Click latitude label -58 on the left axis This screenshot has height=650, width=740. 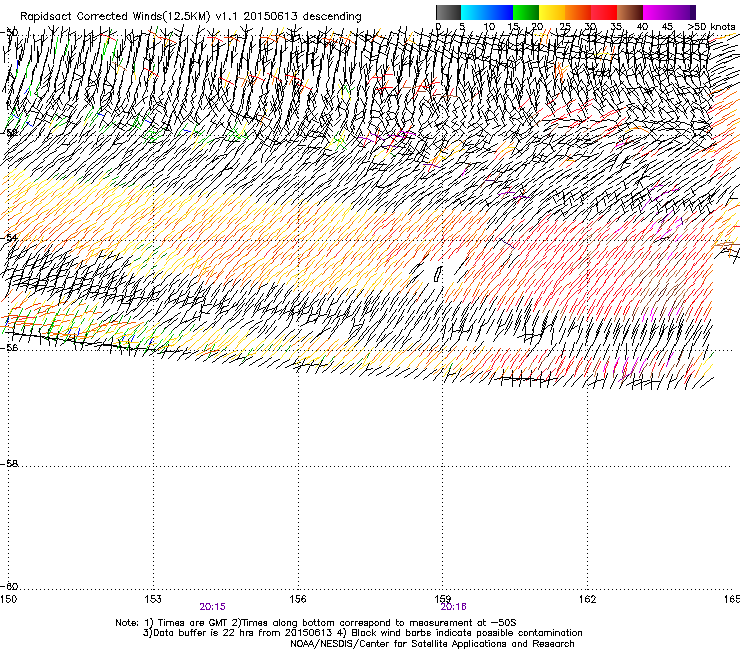(x=10, y=464)
